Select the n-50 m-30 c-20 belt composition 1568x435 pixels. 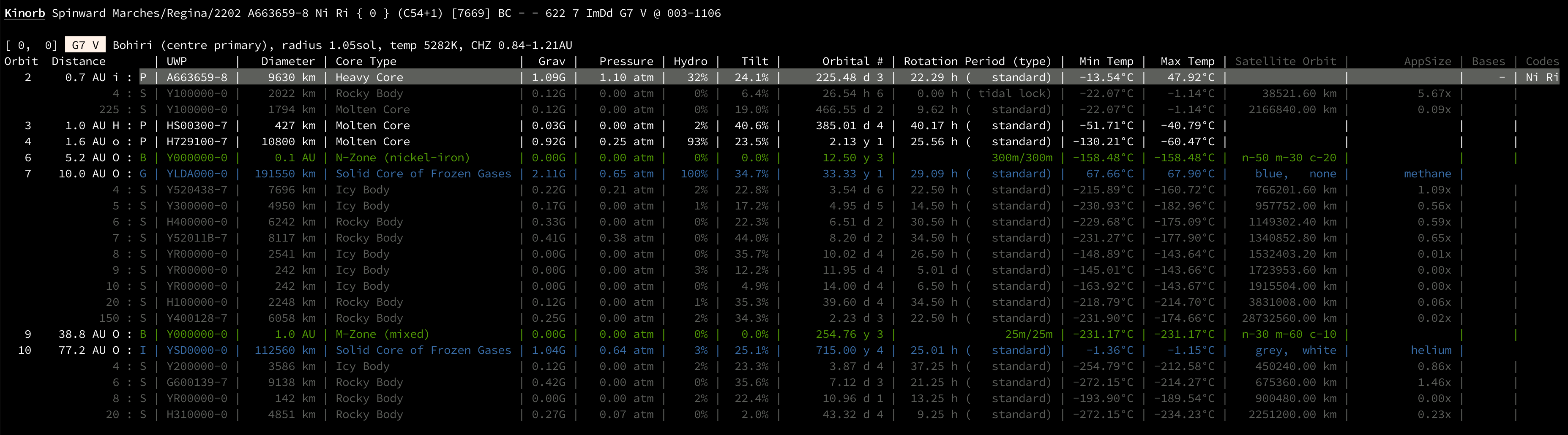click(1289, 158)
